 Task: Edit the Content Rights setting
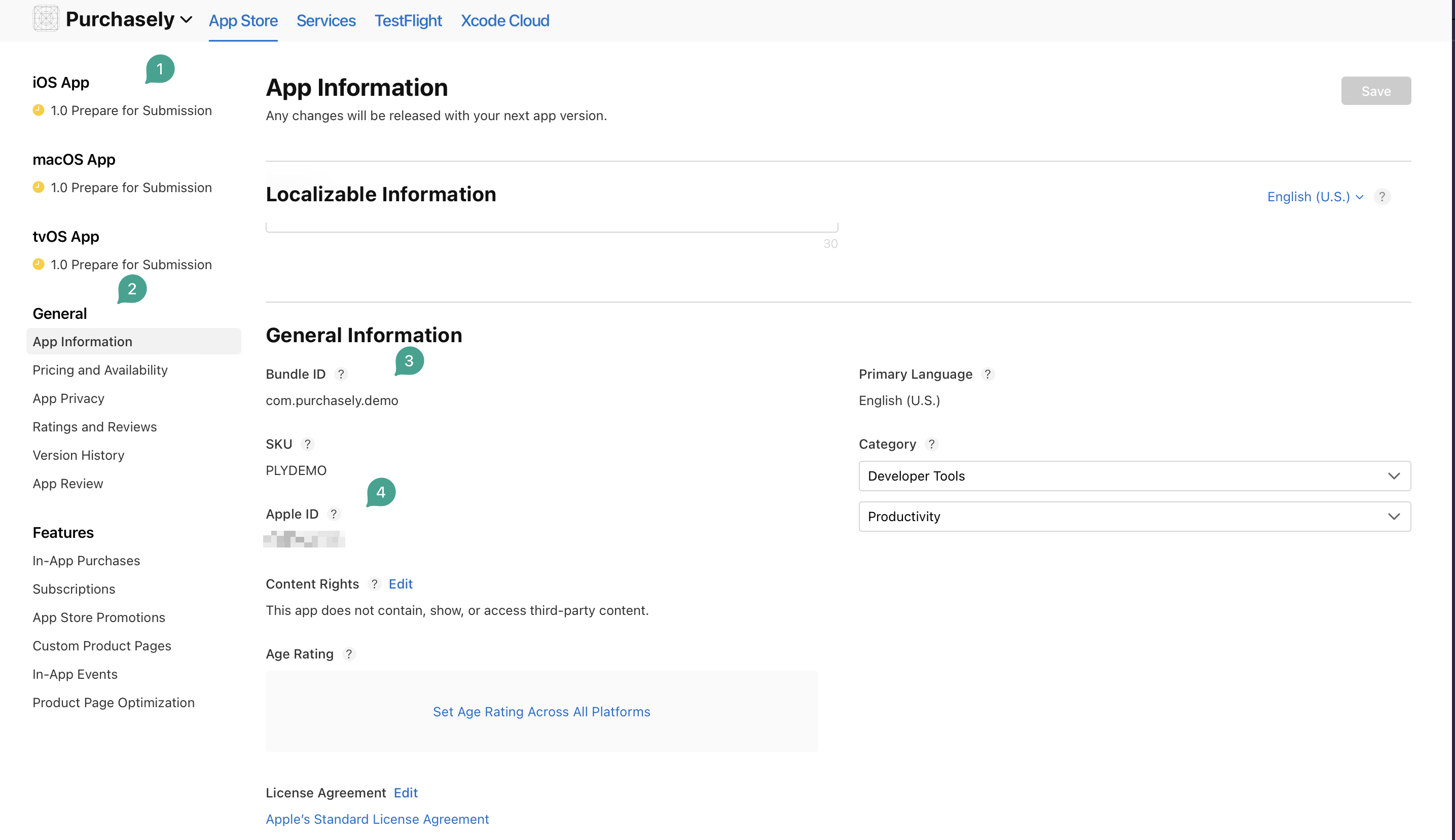pos(401,584)
